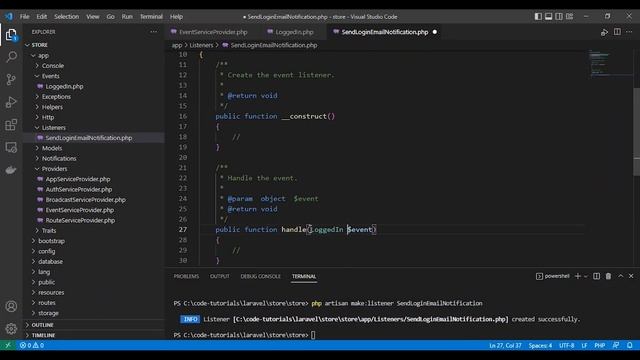Open RouteServiceProvider.php file
Image resolution: width=640 pixels, height=360 pixels.
[80, 220]
